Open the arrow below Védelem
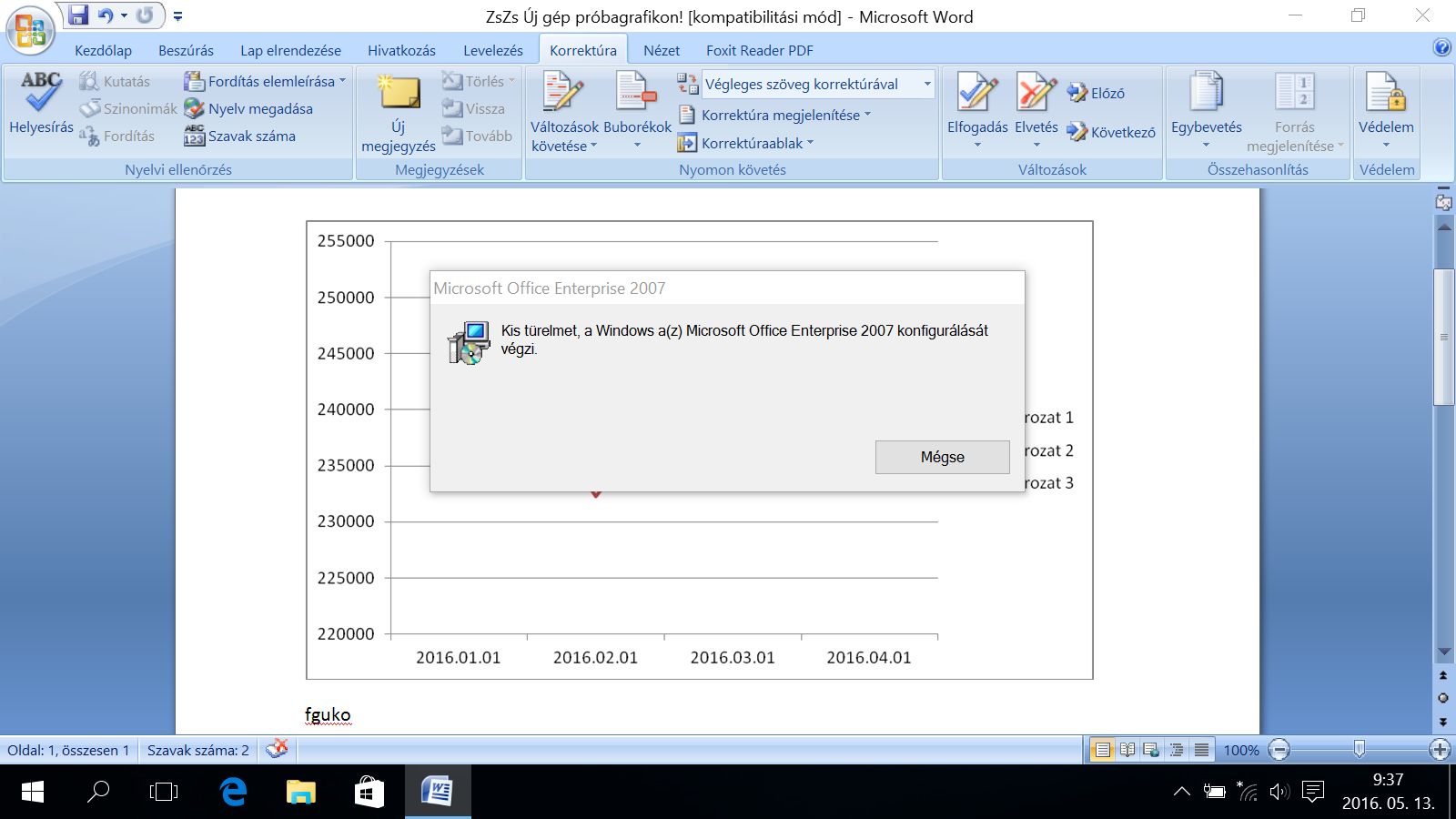 click(x=1386, y=145)
